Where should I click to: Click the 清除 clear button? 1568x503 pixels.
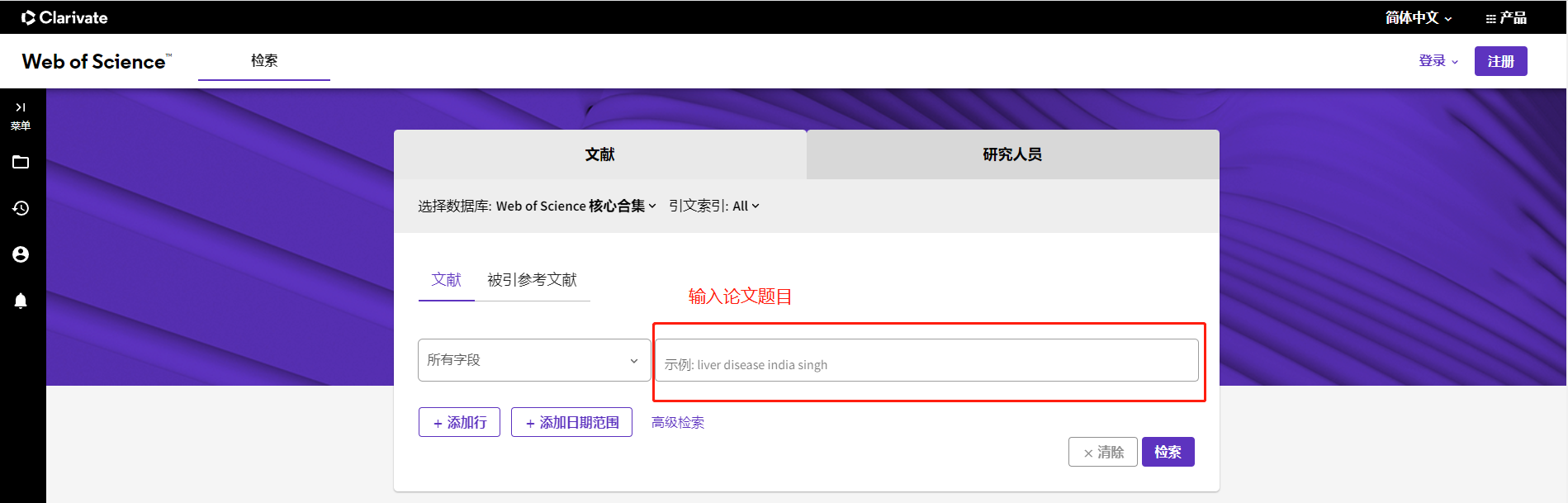(1103, 452)
